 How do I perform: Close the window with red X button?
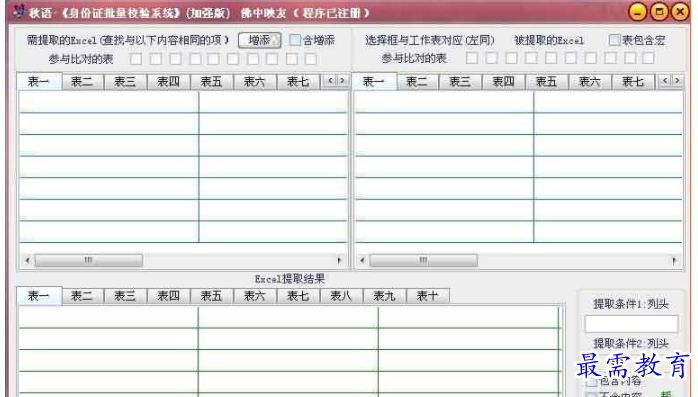click(x=680, y=12)
